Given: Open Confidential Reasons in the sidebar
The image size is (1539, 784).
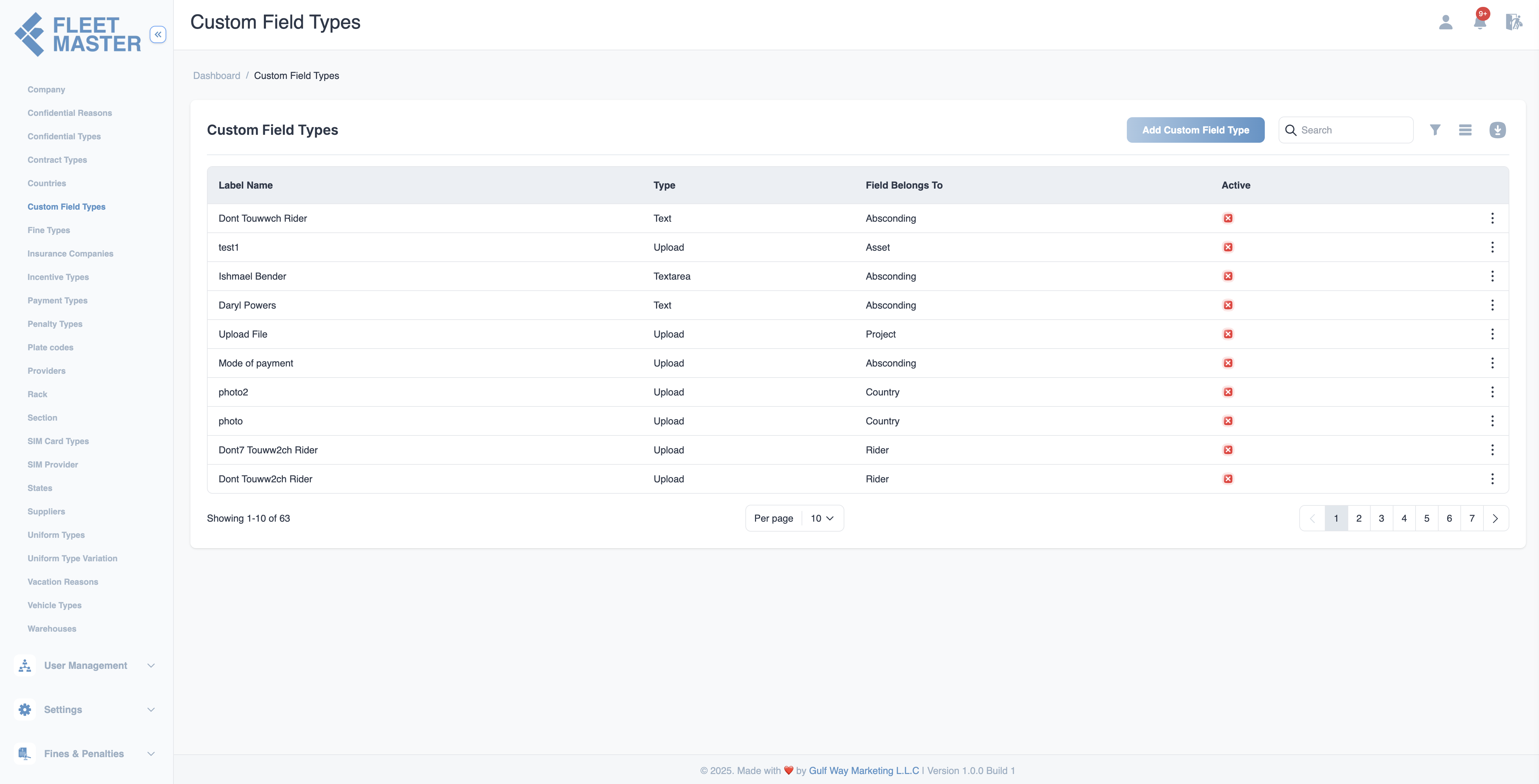Looking at the screenshot, I should (69, 113).
